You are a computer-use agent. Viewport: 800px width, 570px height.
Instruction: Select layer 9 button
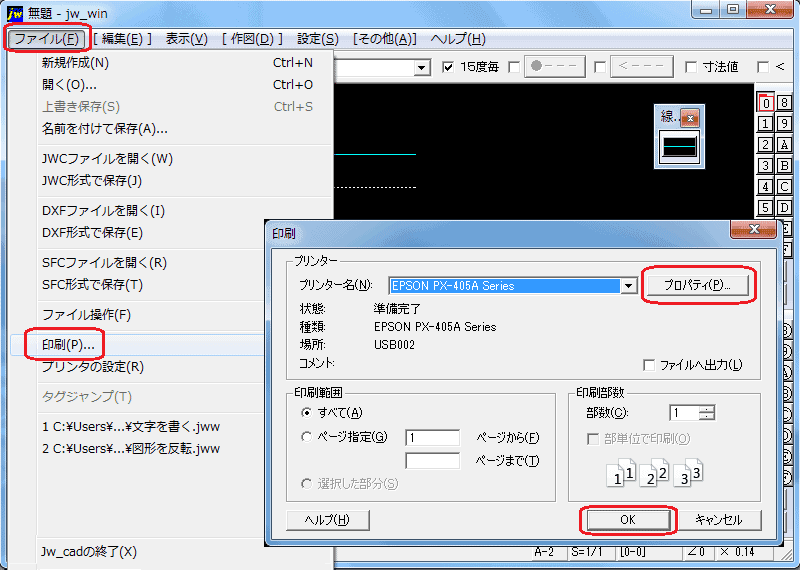(784, 124)
